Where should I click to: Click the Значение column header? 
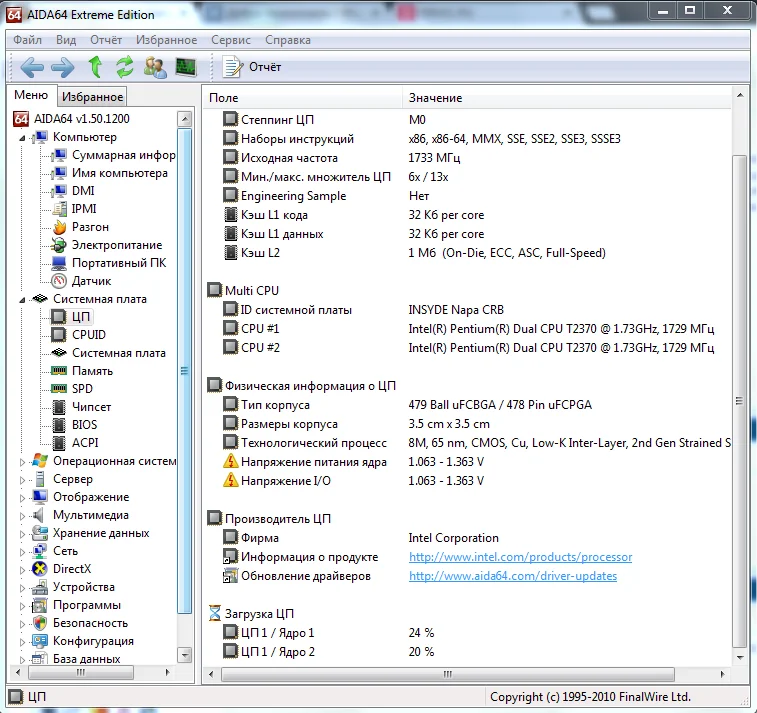coord(435,98)
